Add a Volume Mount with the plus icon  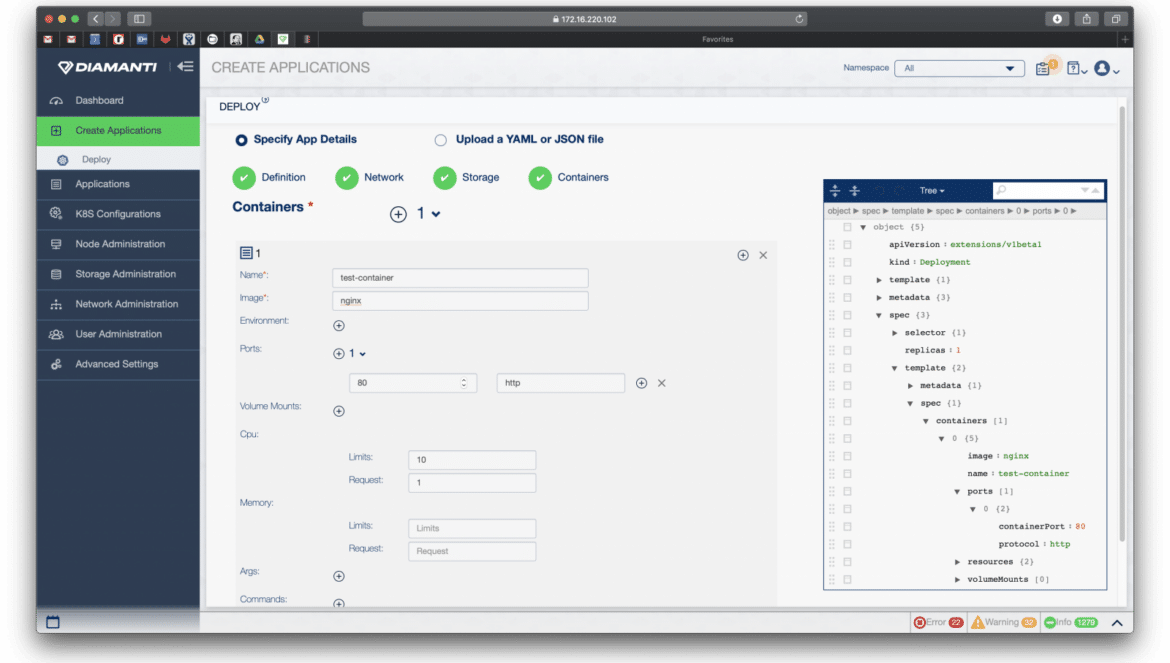pyautogui.click(x=339, y=411)
